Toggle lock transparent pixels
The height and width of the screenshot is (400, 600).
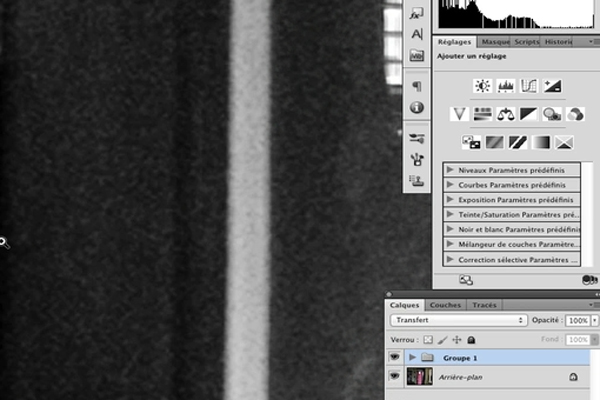[x=428, y=340]
